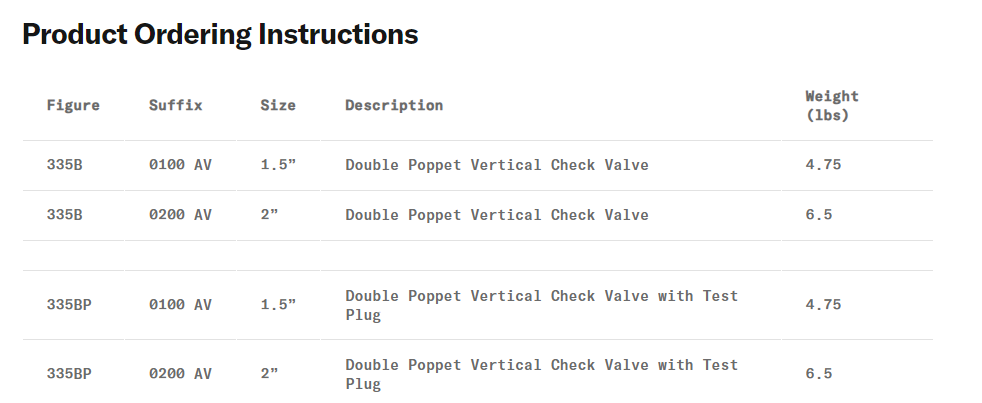Click the 6.5 weight for figure 335B

819,215
